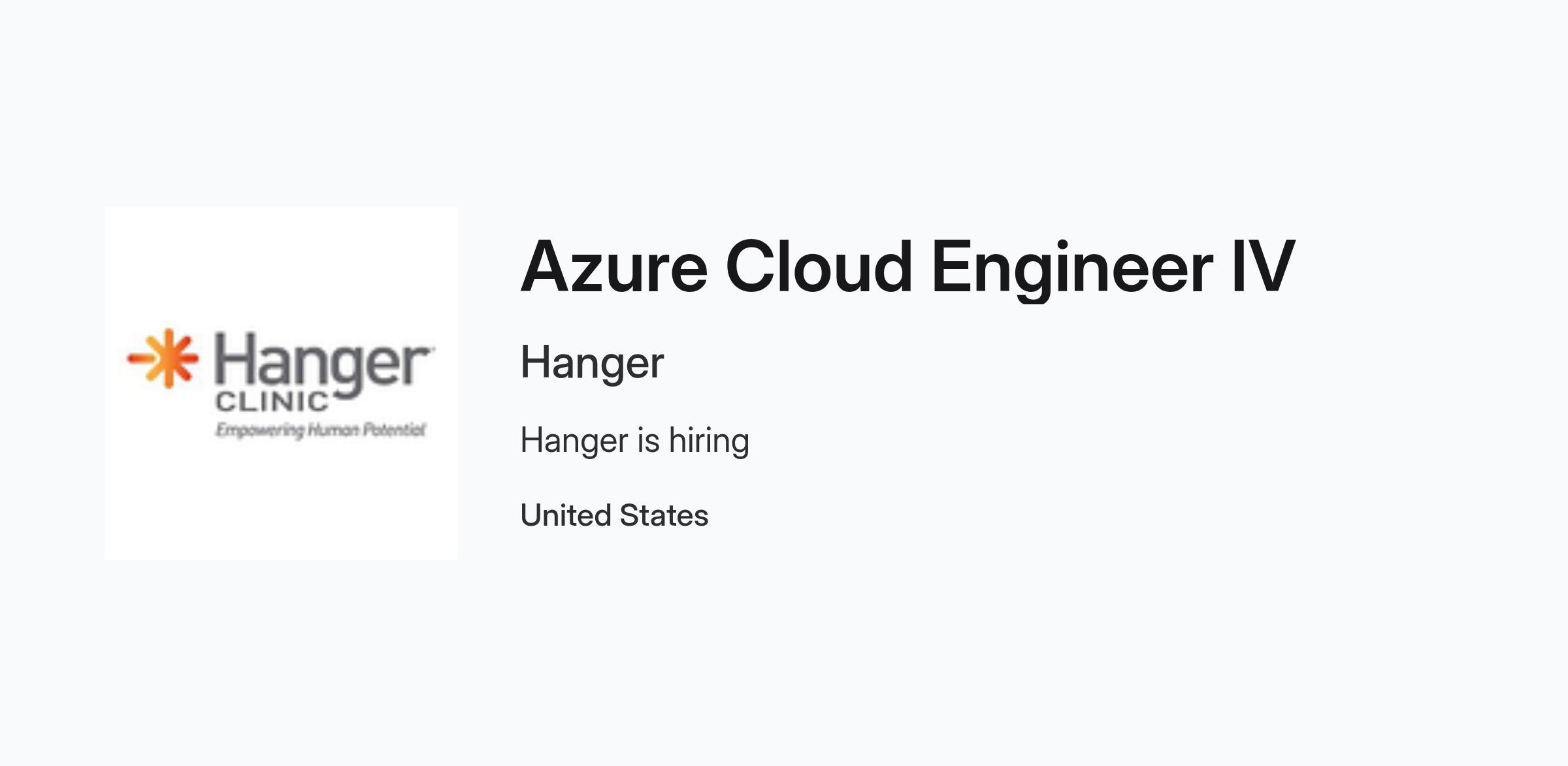Click the word "States" in the location
Screen dimensions: 1568x766
[664, 515]
